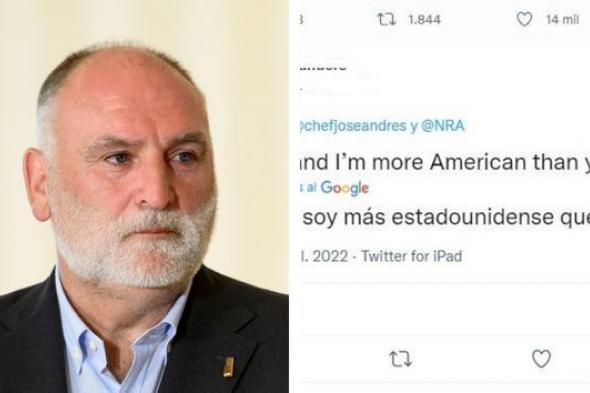590x393 pixels.
Task: Click the retweet icon beside 1.844
Action: tap(386, 19)
